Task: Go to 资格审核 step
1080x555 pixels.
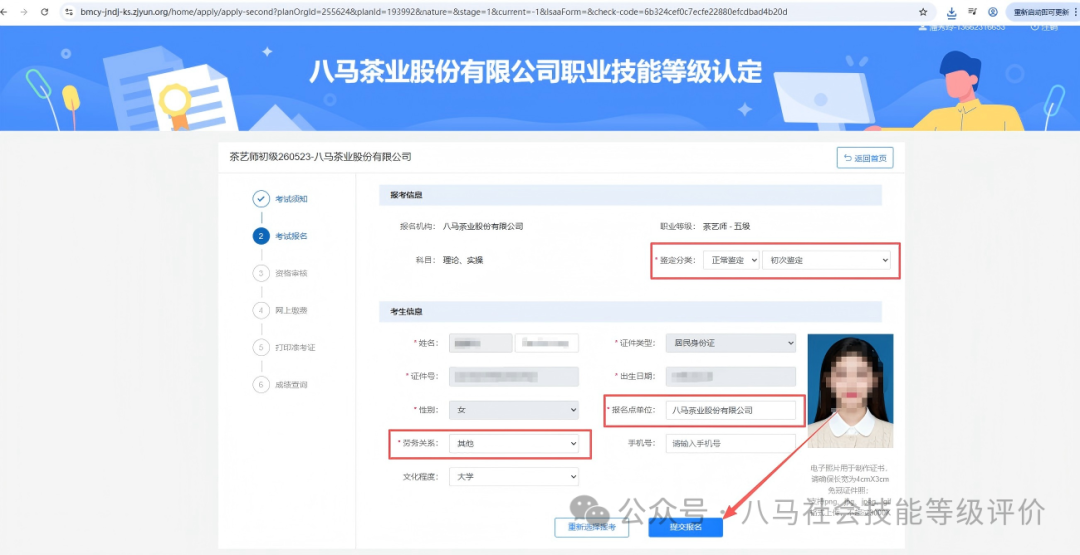Action: (291, 273)
